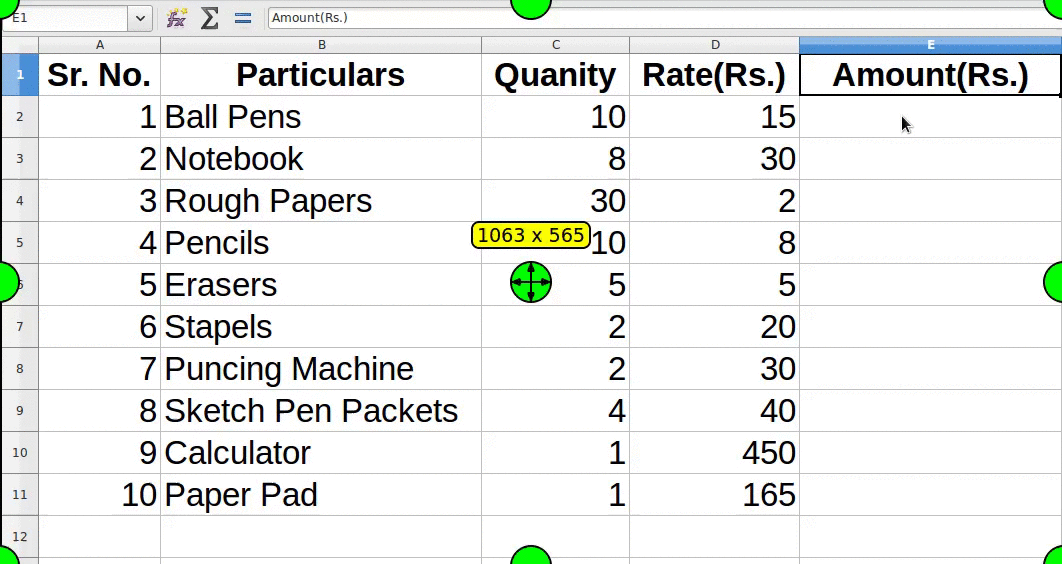Select row 5 header
This screenshot has height=564, width=1062.
click(20, 243)
